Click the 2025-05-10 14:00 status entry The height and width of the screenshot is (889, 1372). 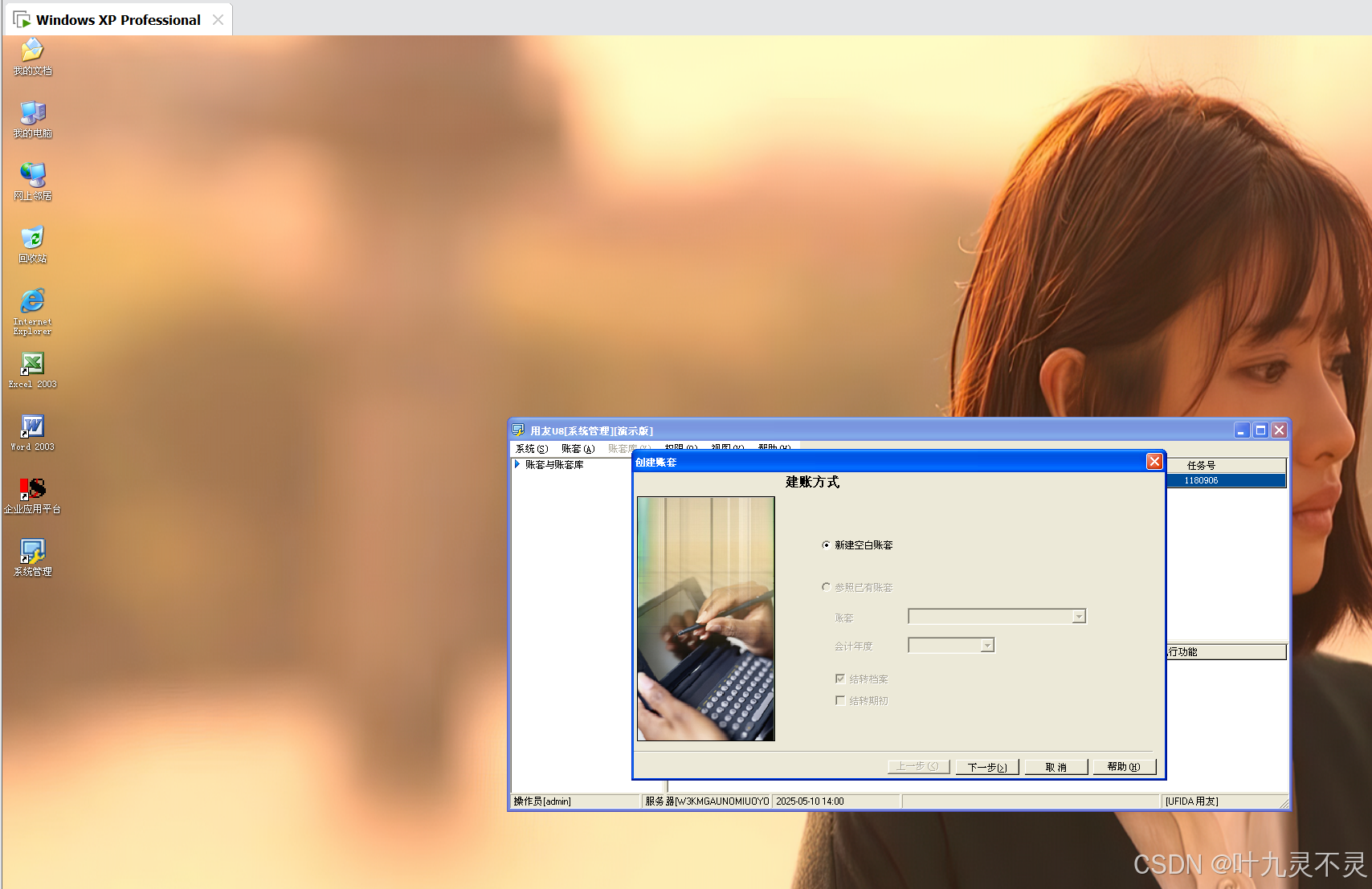[x=835, y=801]
